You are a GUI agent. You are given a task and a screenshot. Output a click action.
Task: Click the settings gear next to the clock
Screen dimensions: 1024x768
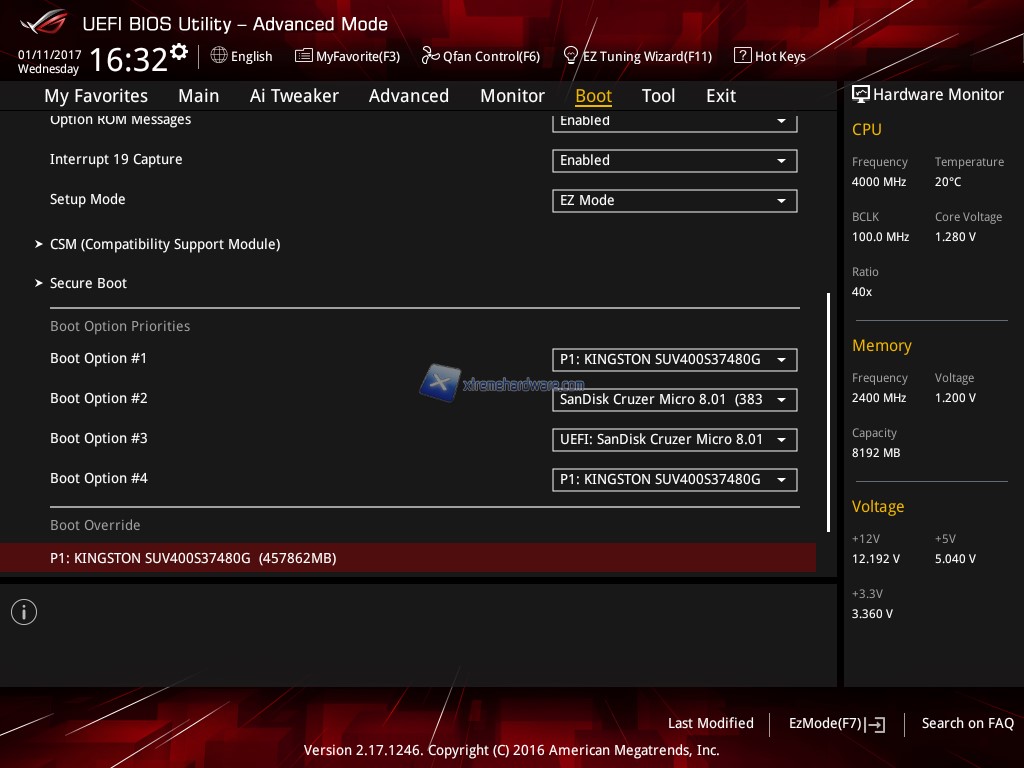[x=179, y=52]
